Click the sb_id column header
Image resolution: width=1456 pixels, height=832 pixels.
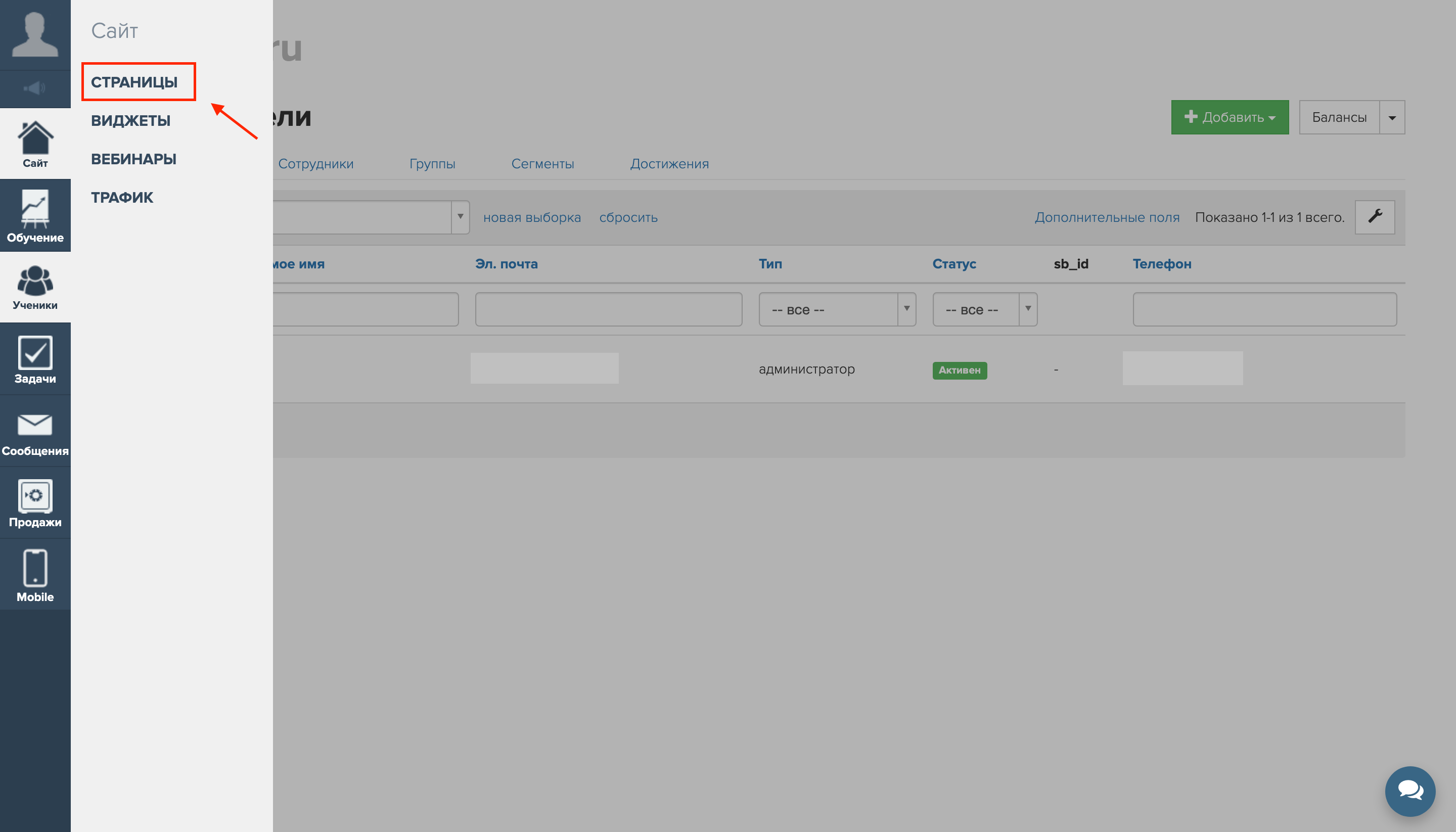point(1070,264)
